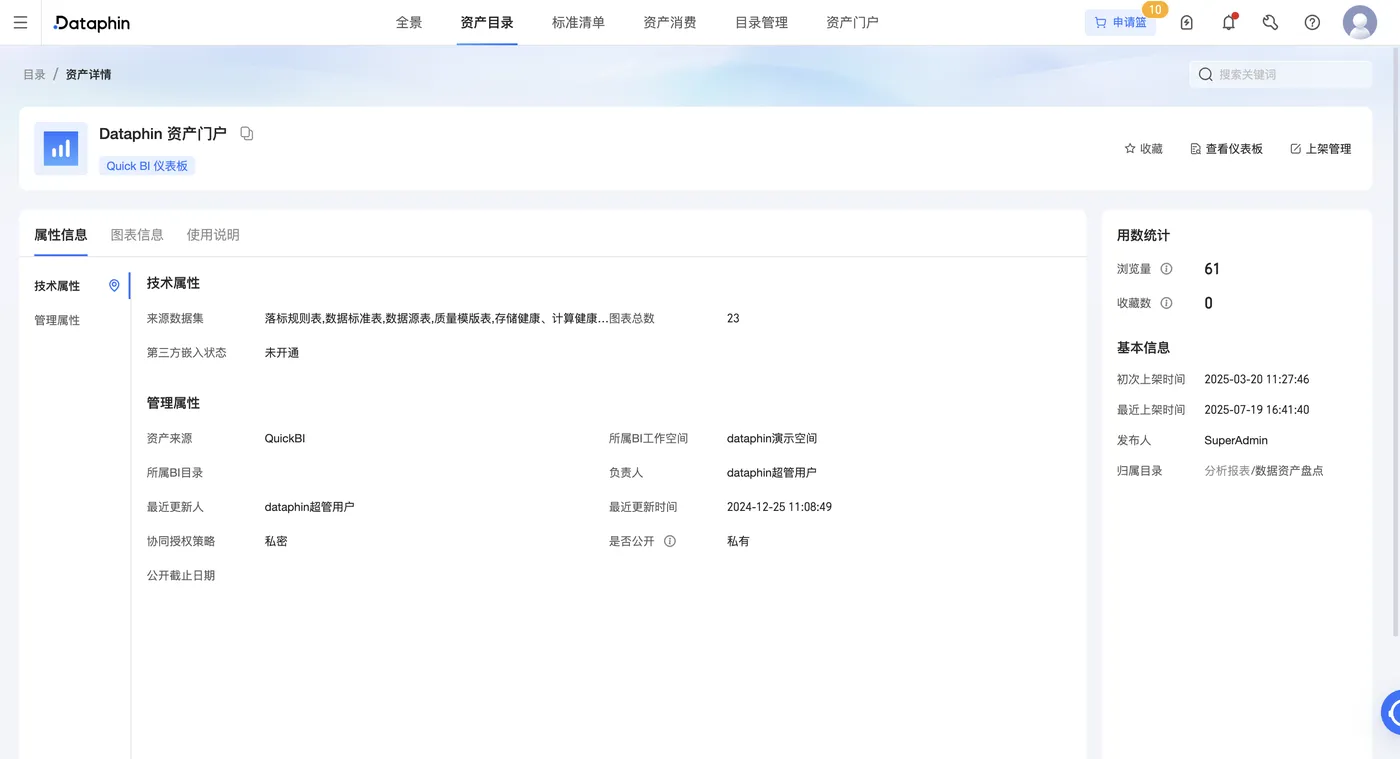Click the Dataphin logo

(x=92, y=22)
